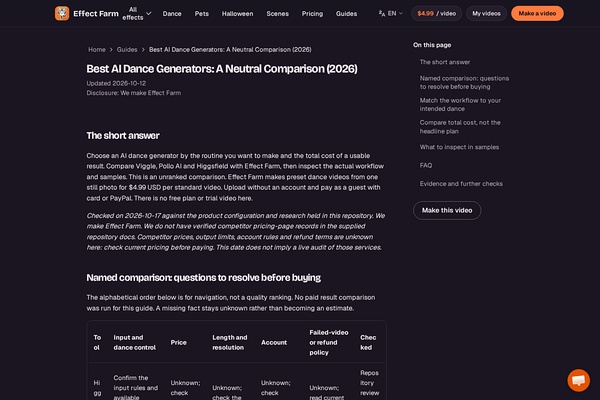Open the EN language selector chevron
The height and width of the screenshot is (400, 600).
pyautogui.click(x=401, y=13)
